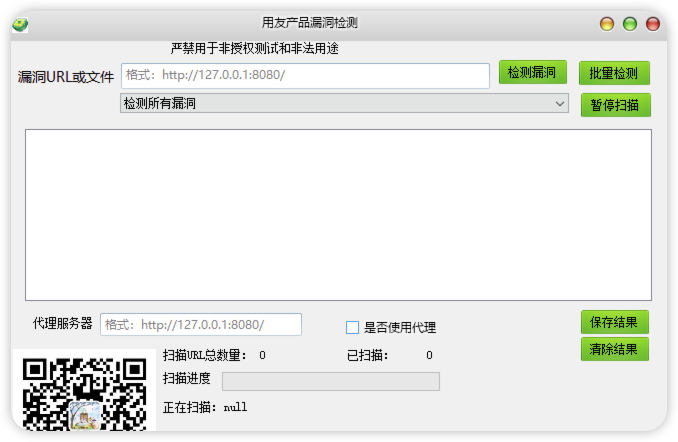Click the 严禁用于非授权测试和非法用途 warning text
The height and width of the screenshot is (442, 678).
[x=254, y=48]
